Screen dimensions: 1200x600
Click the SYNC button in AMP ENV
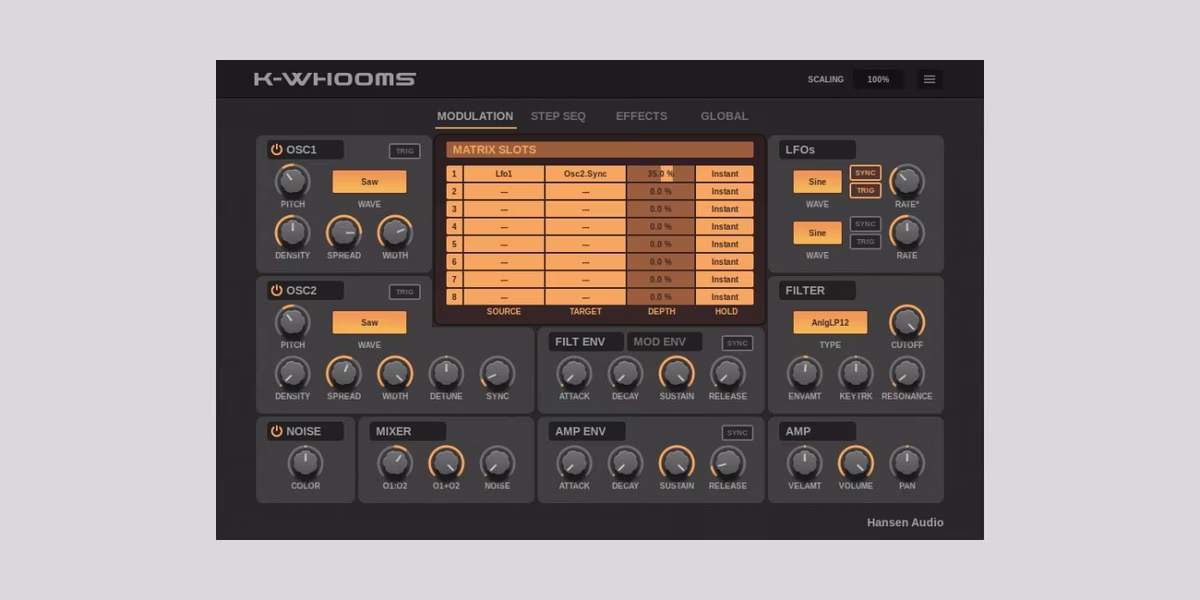tap(737, 430)
